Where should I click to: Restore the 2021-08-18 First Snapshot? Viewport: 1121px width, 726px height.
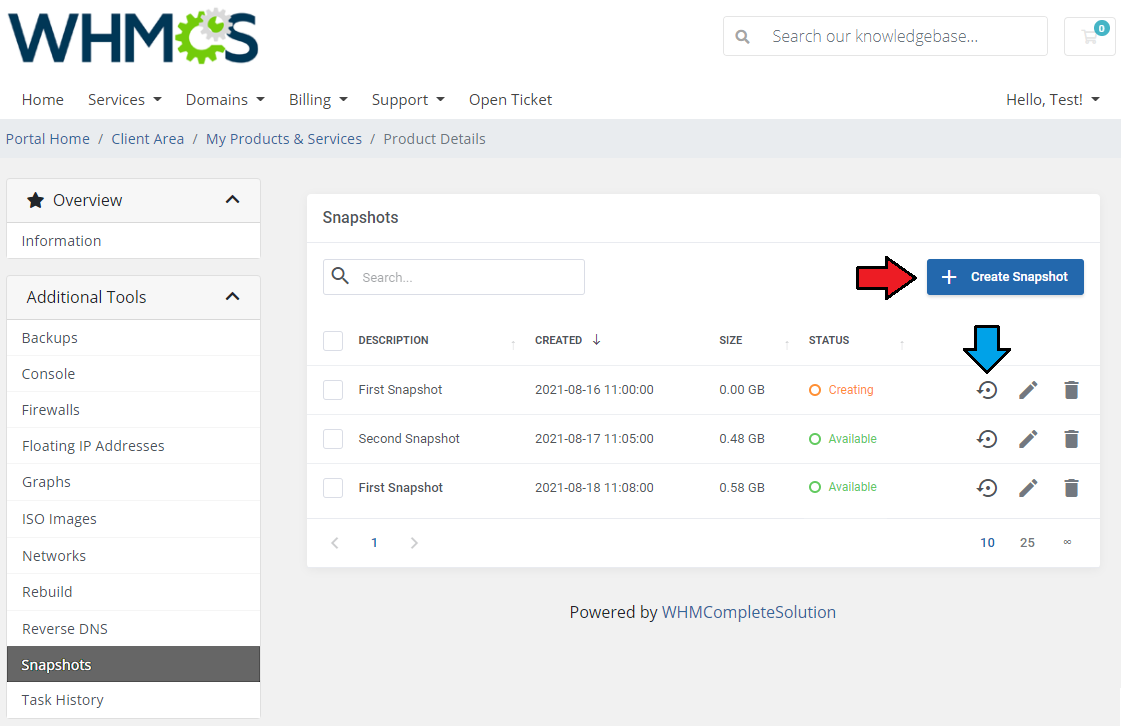pyautogui.click(x=987, y=488)
